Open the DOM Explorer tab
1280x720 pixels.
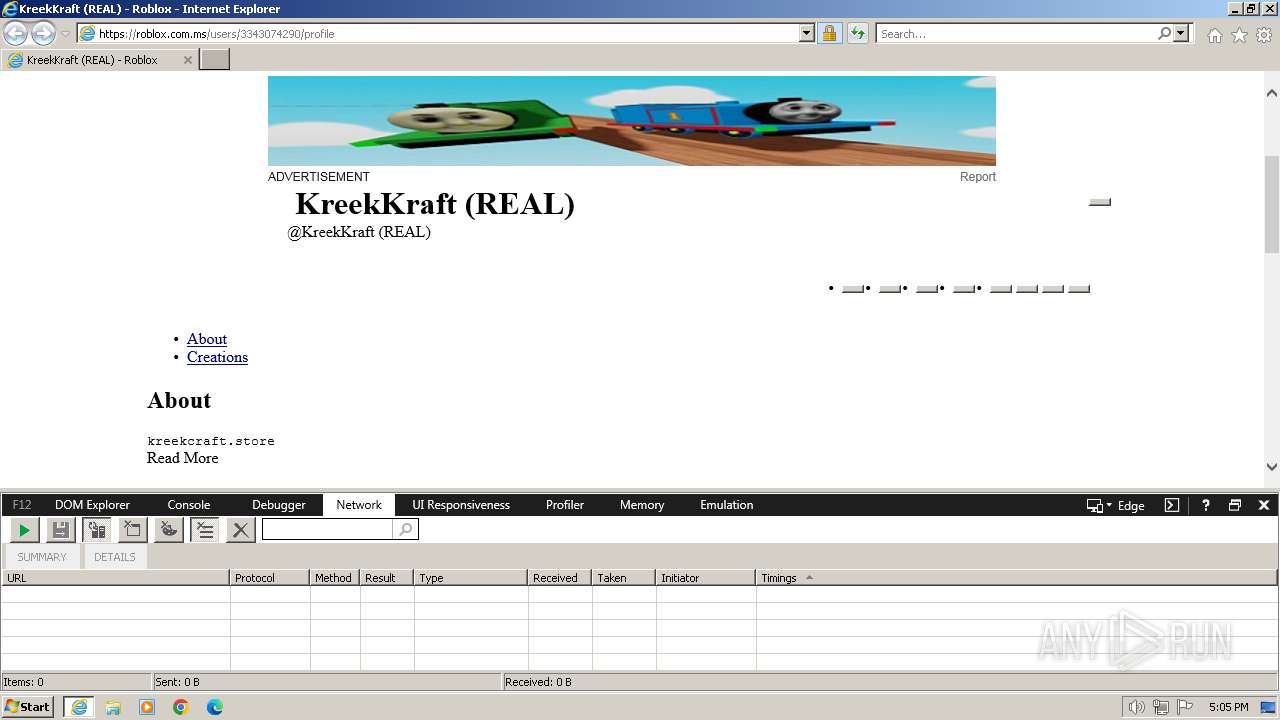92,505
